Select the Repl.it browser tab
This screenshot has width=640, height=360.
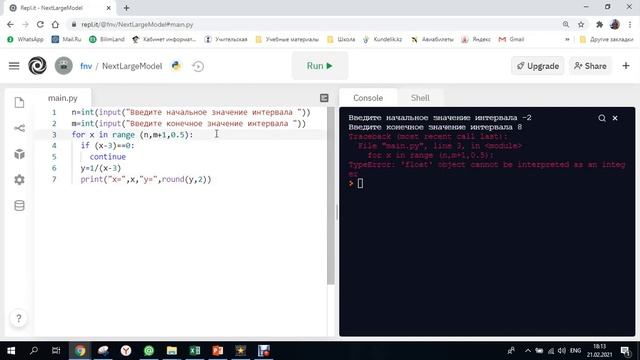tap(60, 8)
